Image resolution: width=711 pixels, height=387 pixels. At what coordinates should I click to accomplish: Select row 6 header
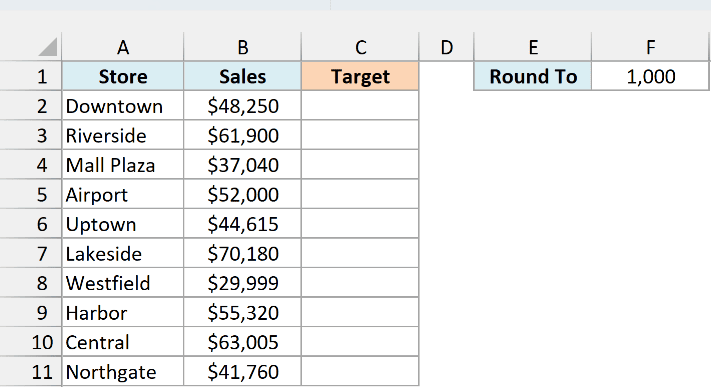30,224
